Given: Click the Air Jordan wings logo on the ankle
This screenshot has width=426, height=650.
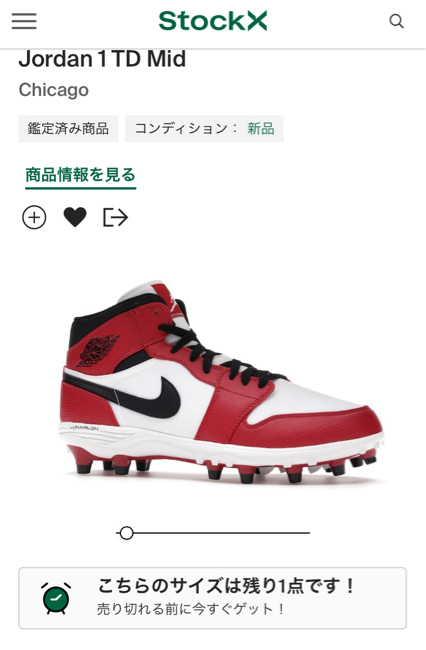Looking at the screenshot, I should (97, 351).
